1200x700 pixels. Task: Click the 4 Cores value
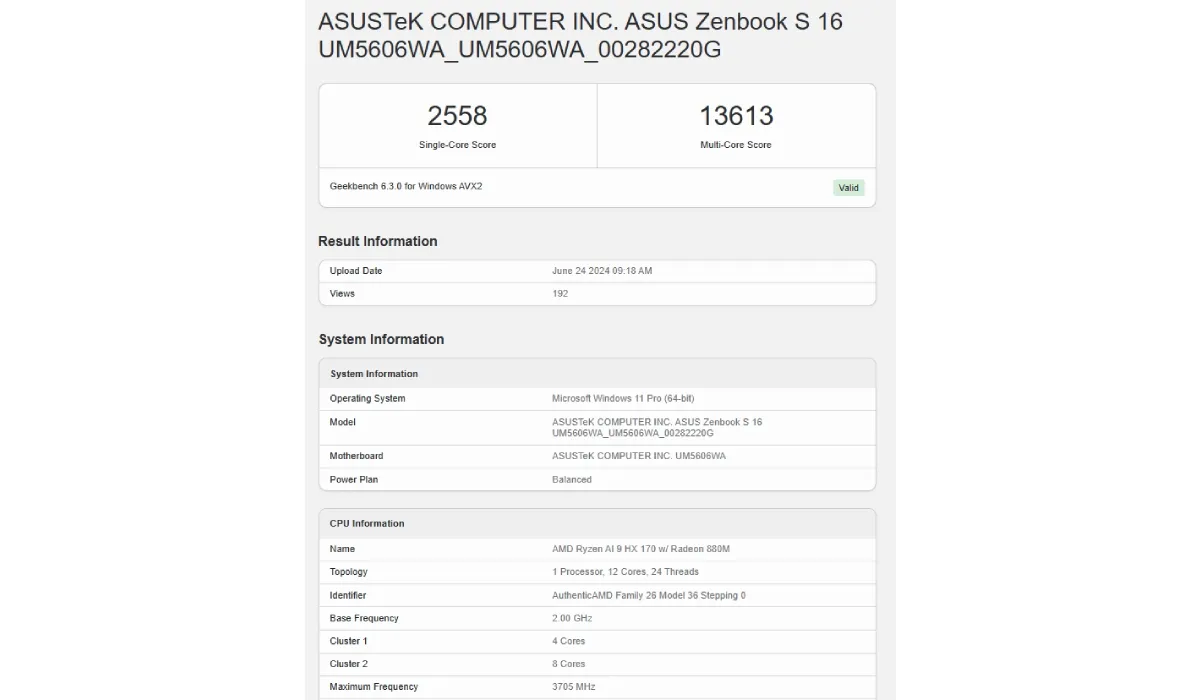569,641
